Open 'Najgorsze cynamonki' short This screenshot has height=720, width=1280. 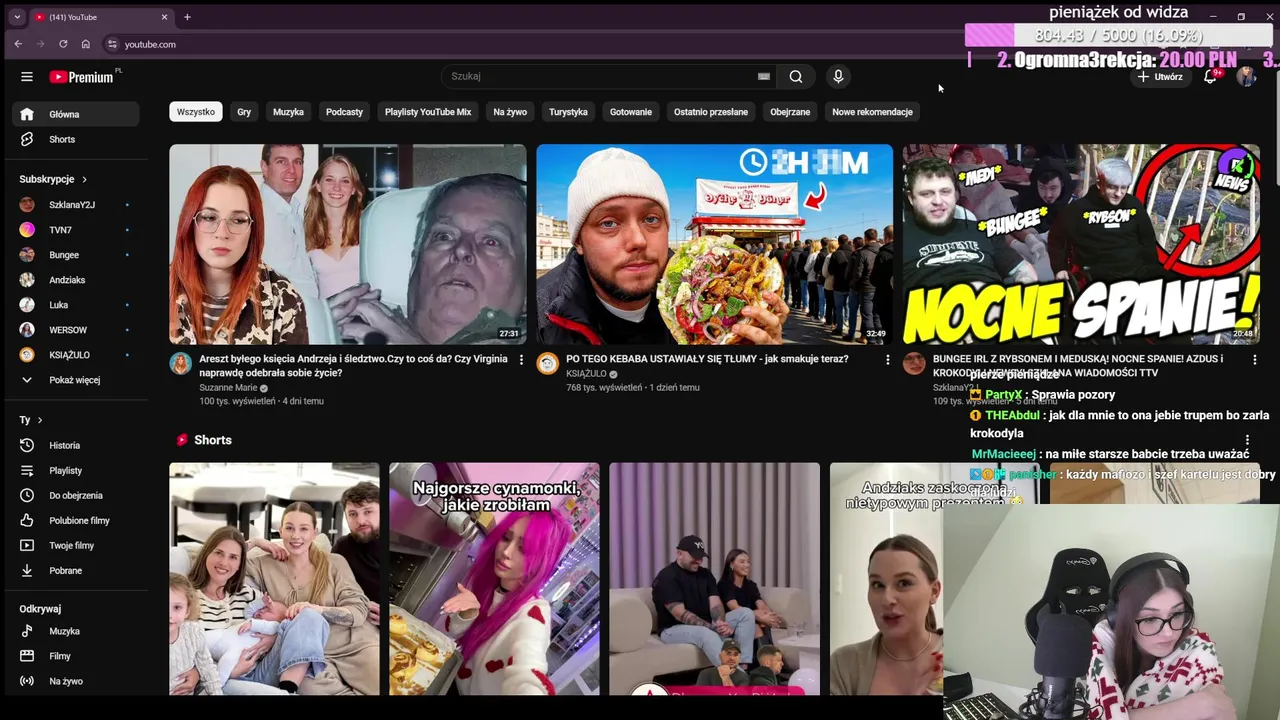494,579
